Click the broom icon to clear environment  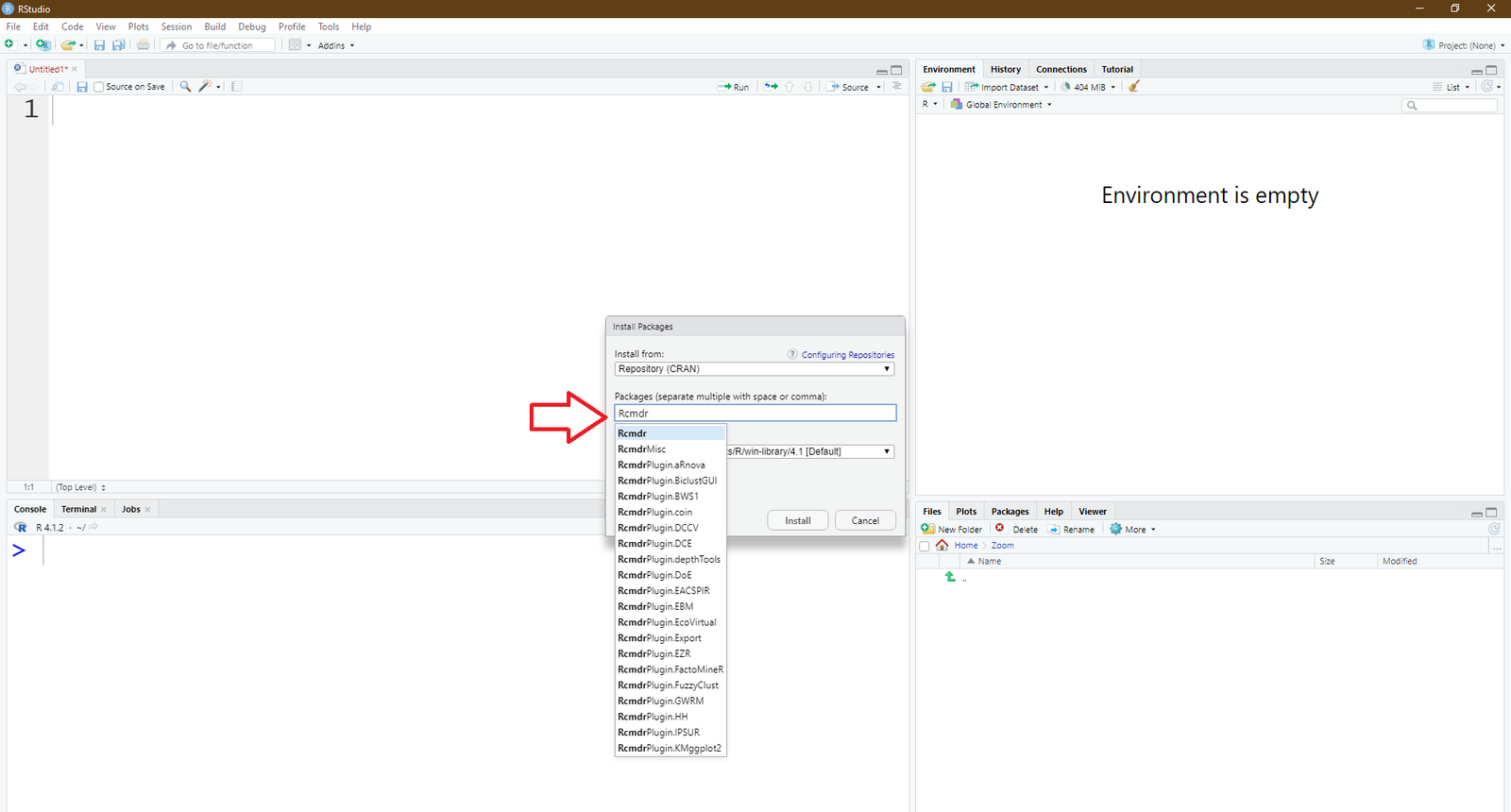1134,87
